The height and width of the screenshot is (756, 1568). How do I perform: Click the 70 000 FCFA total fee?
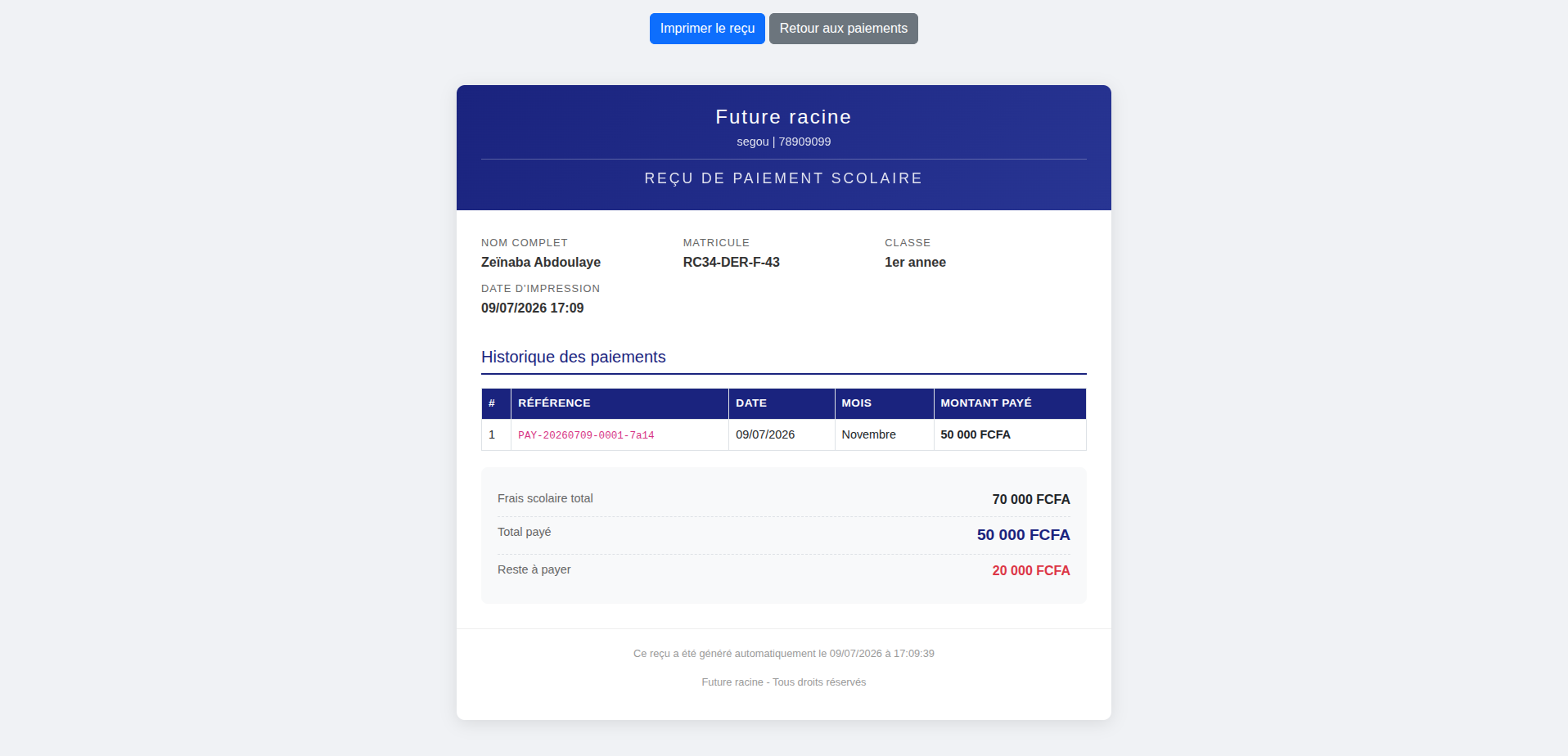click(x=1031, y=499)
